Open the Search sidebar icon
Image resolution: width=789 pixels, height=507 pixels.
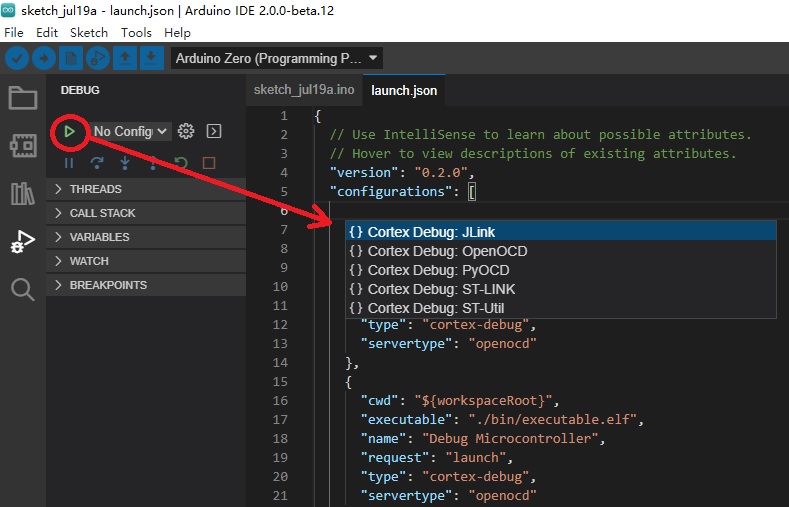(23, 290)
